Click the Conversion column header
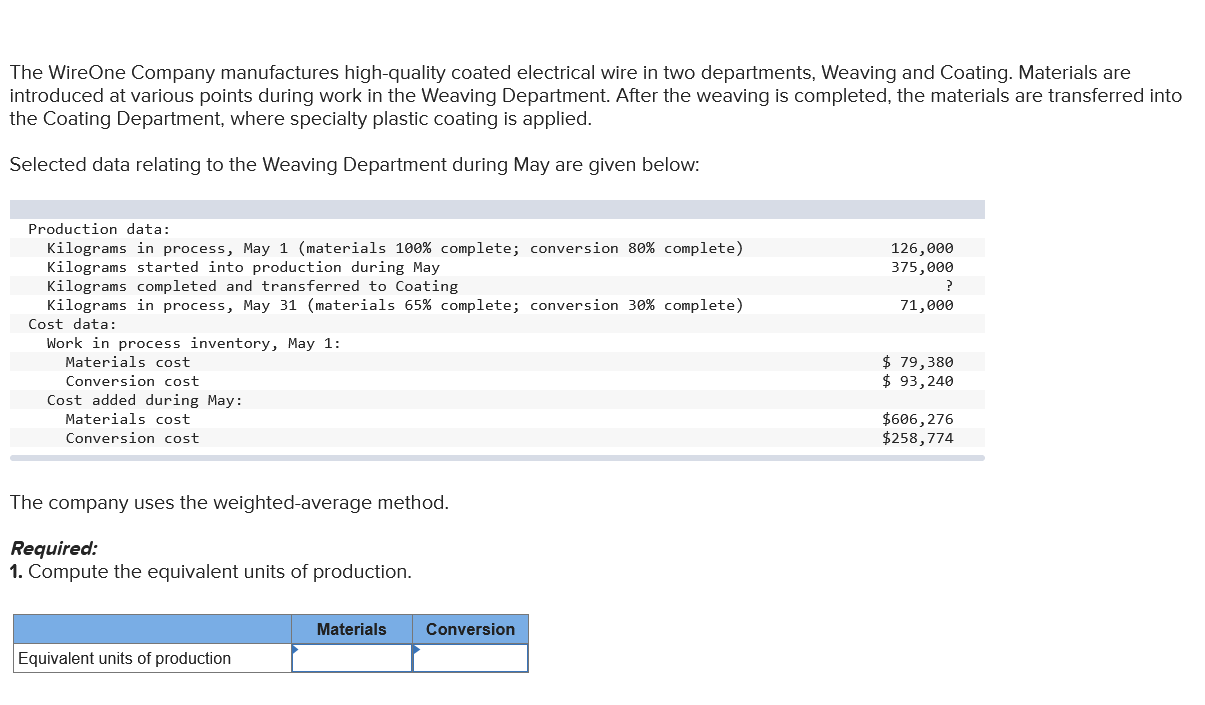Image resolution: width=1205 pixels, height=705 pixels. click(x=470, y=629)
